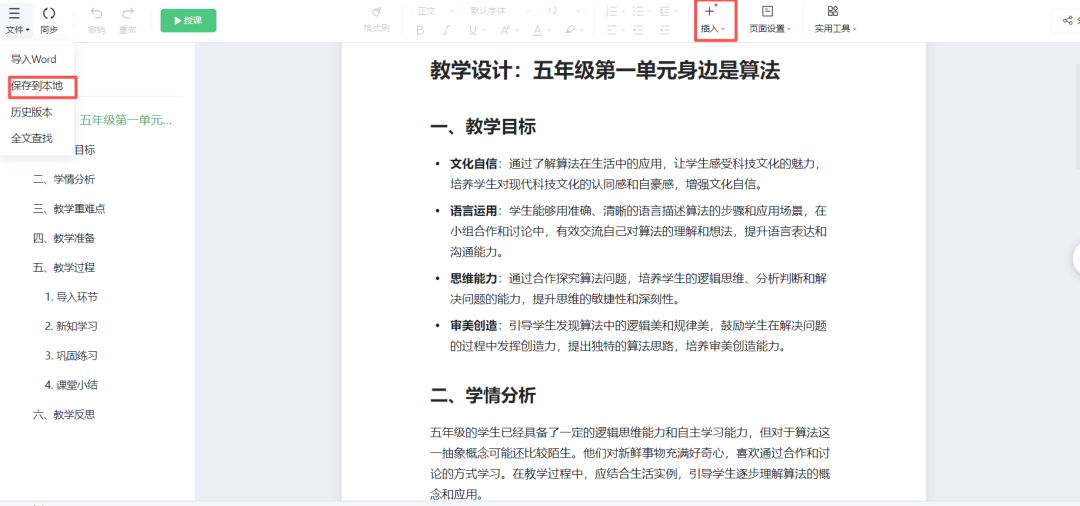Click the document title 教学设计：五年级第一单元身边是算法

(x=605, y=70)
